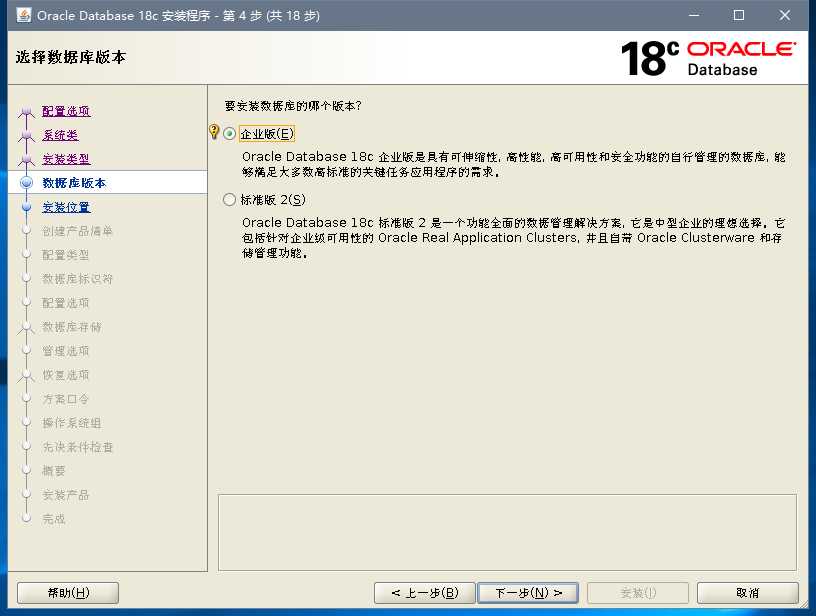Click the 操作系统组 step label
This screenshot has height=616, width=816.
point(72,423)
